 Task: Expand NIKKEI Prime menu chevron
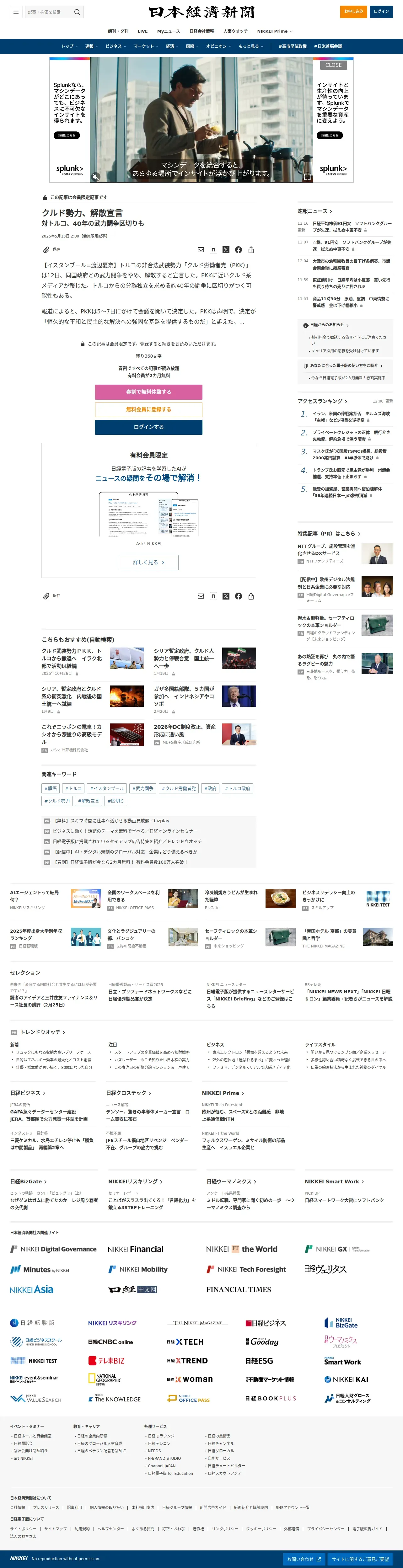coord(291,31)
